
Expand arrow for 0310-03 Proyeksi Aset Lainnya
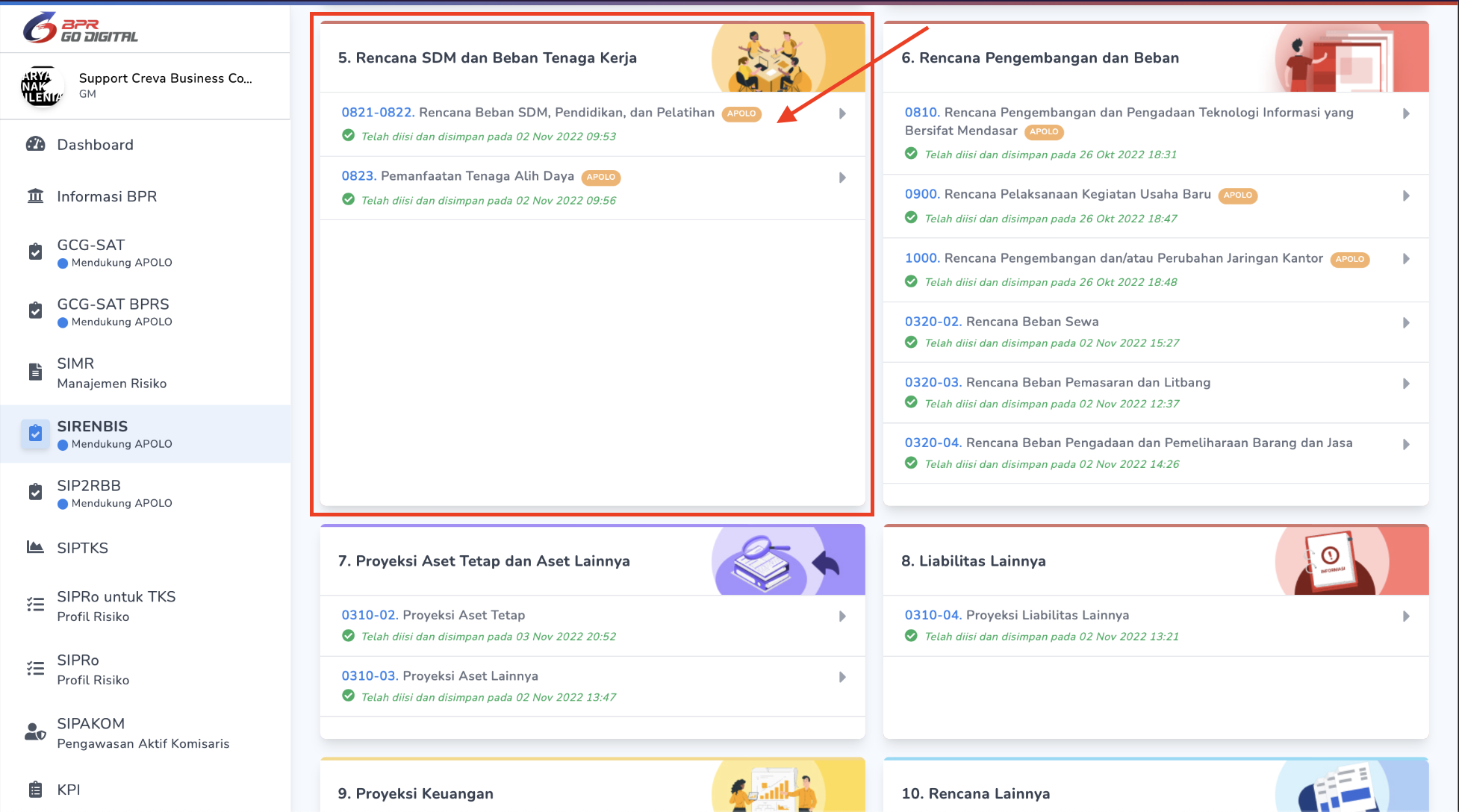pos(842,677)
